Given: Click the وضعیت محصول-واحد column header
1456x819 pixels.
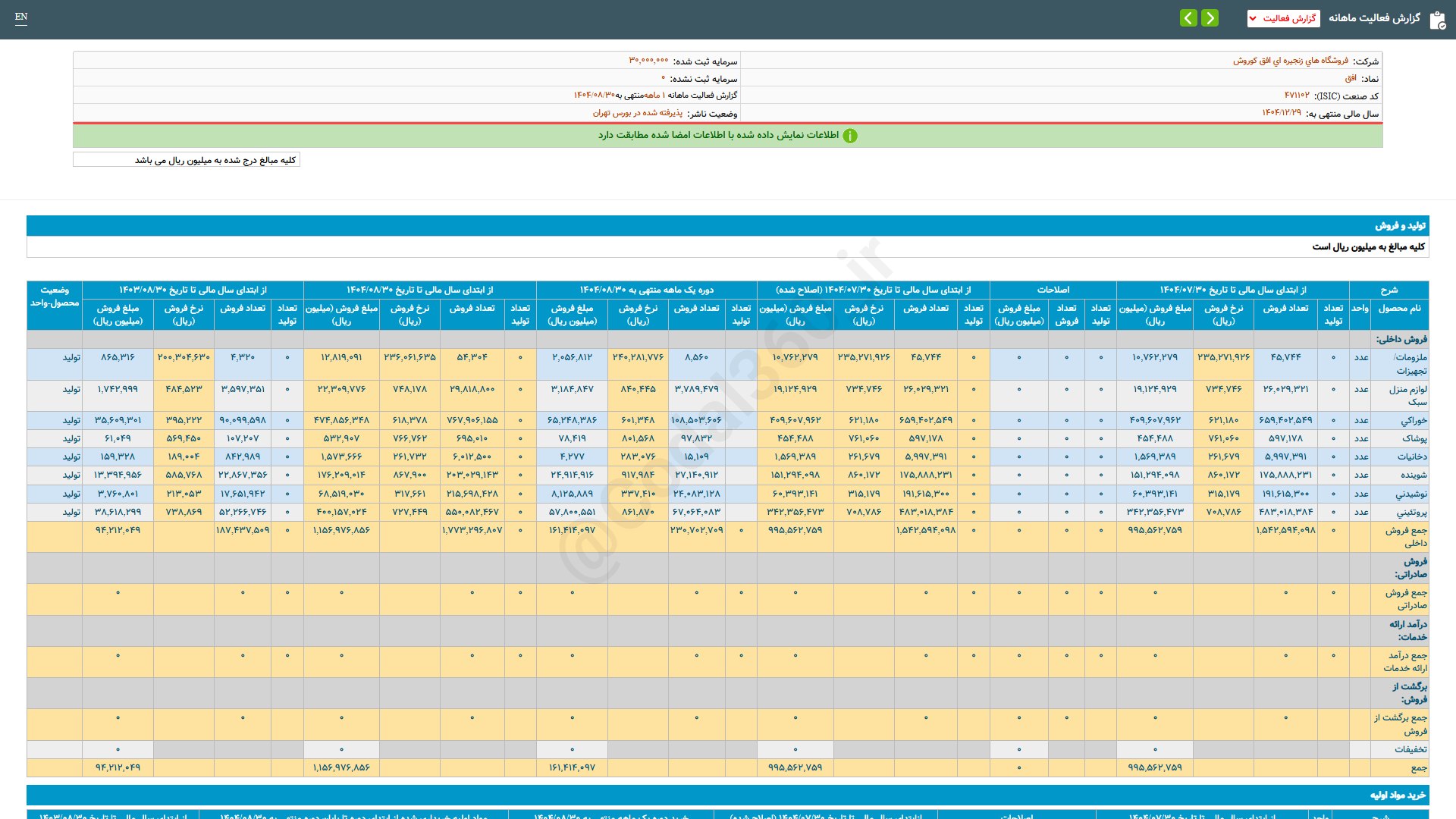Looking at the screenshot, I should pyautogui.click(x=55, y=297).
